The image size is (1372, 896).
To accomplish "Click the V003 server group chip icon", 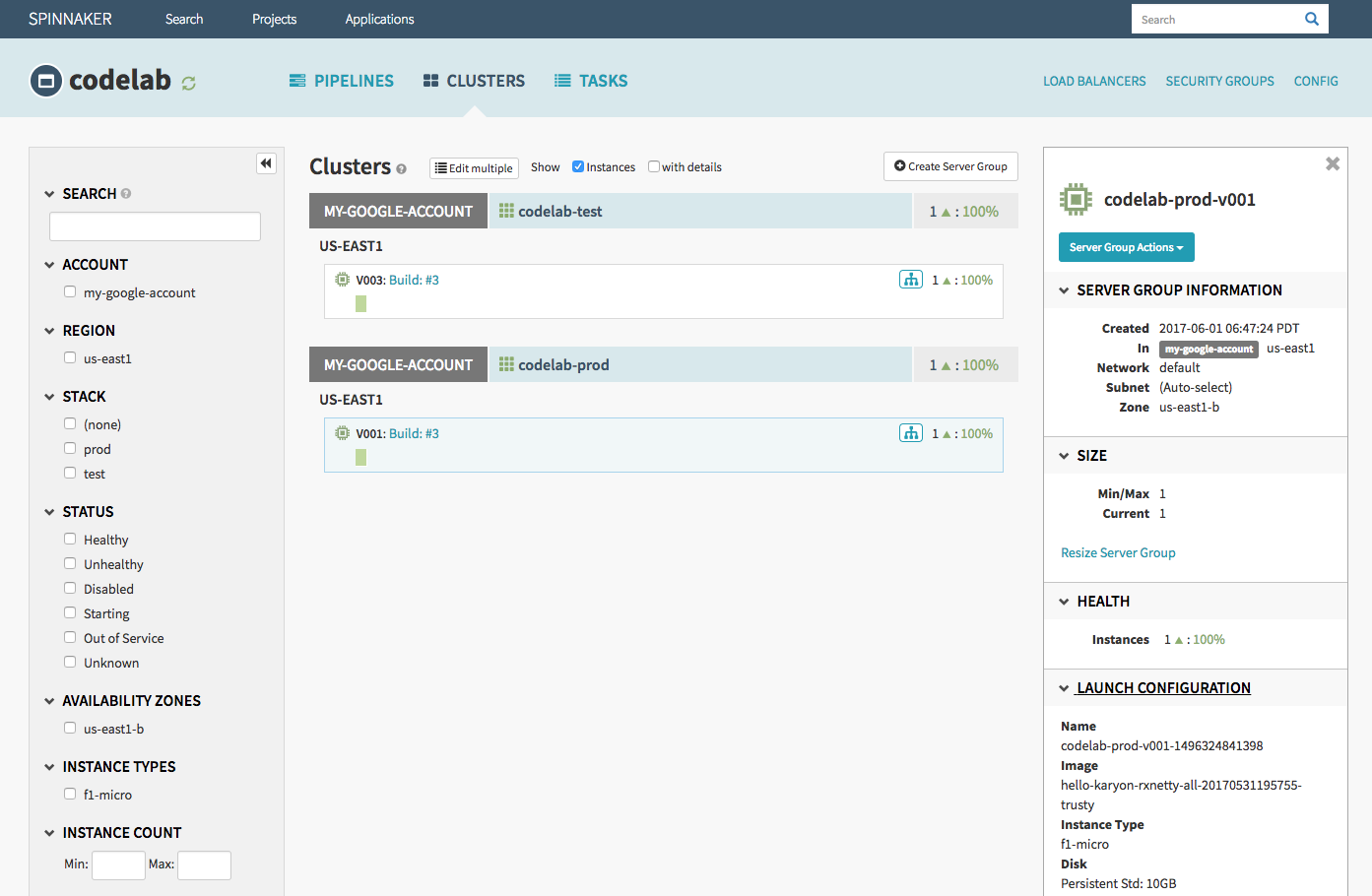I will 343,280.
